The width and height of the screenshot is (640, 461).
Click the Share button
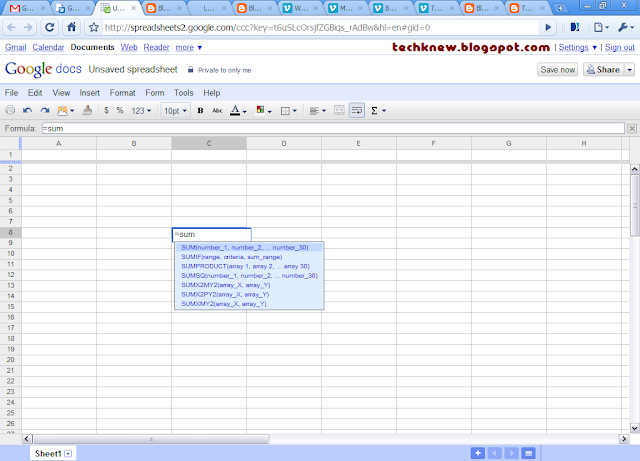pos(603,70)
